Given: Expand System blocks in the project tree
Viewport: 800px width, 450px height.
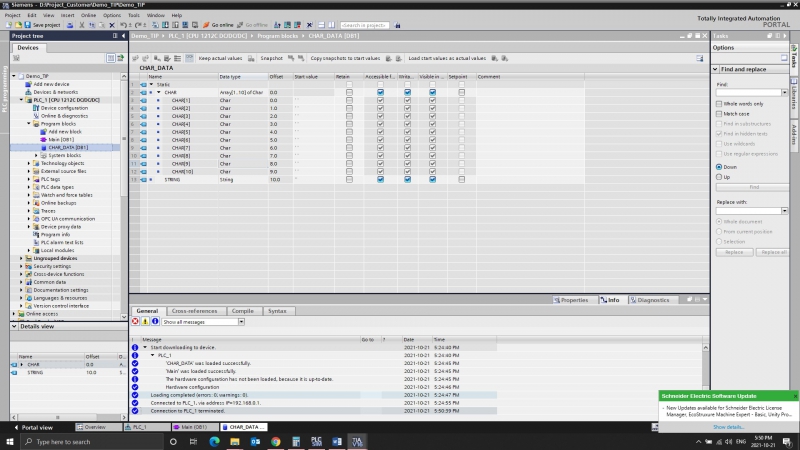Looking at the screenshot, I should pos(36,155).
